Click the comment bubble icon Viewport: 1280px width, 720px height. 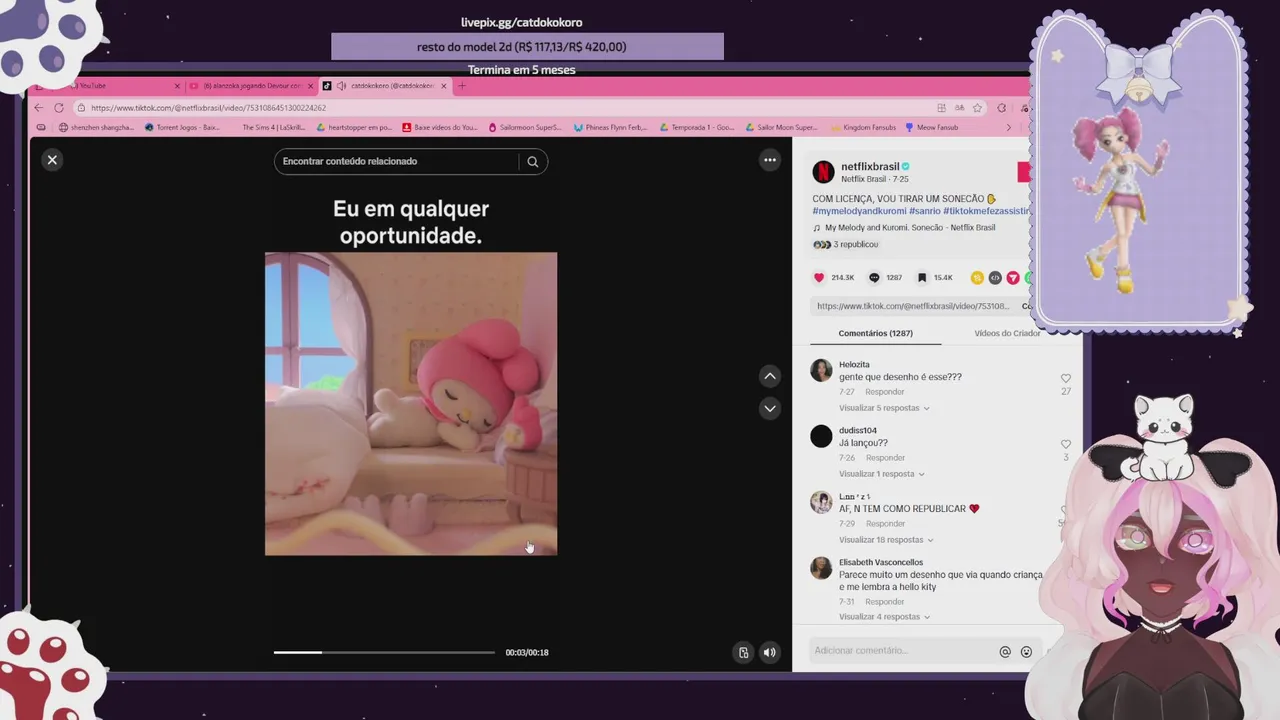[874, 278]
